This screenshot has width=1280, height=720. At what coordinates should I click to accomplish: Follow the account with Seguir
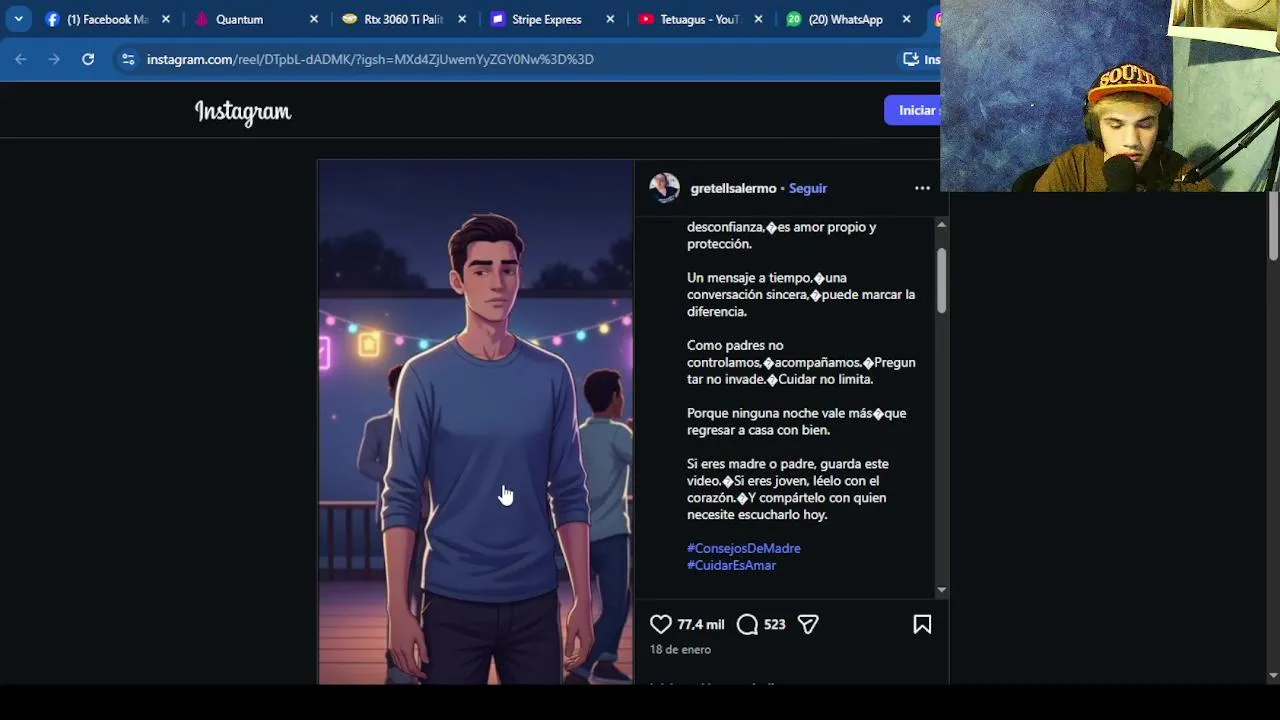tap(808, 188)
